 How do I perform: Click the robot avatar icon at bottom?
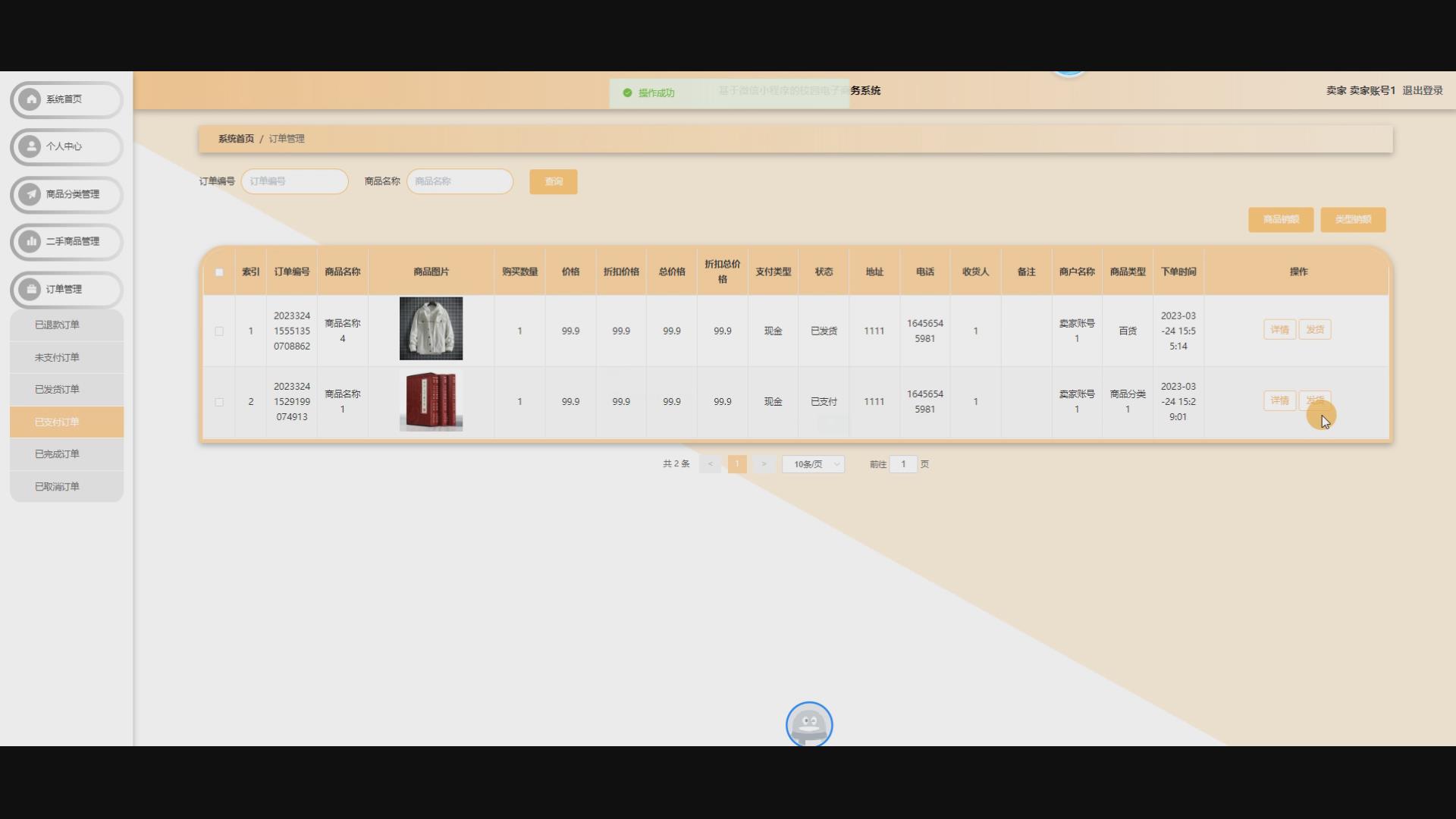point(808,724)
